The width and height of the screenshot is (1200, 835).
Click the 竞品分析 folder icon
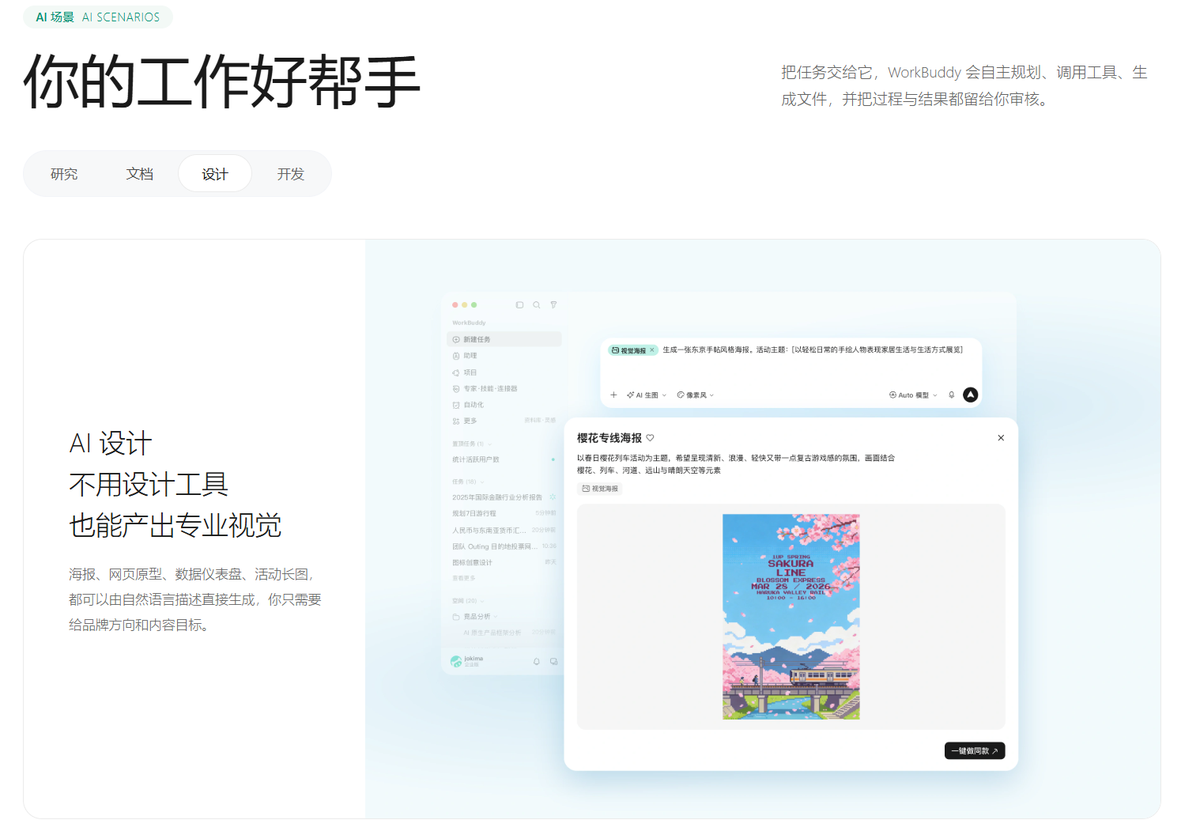(x=456, y=617)
